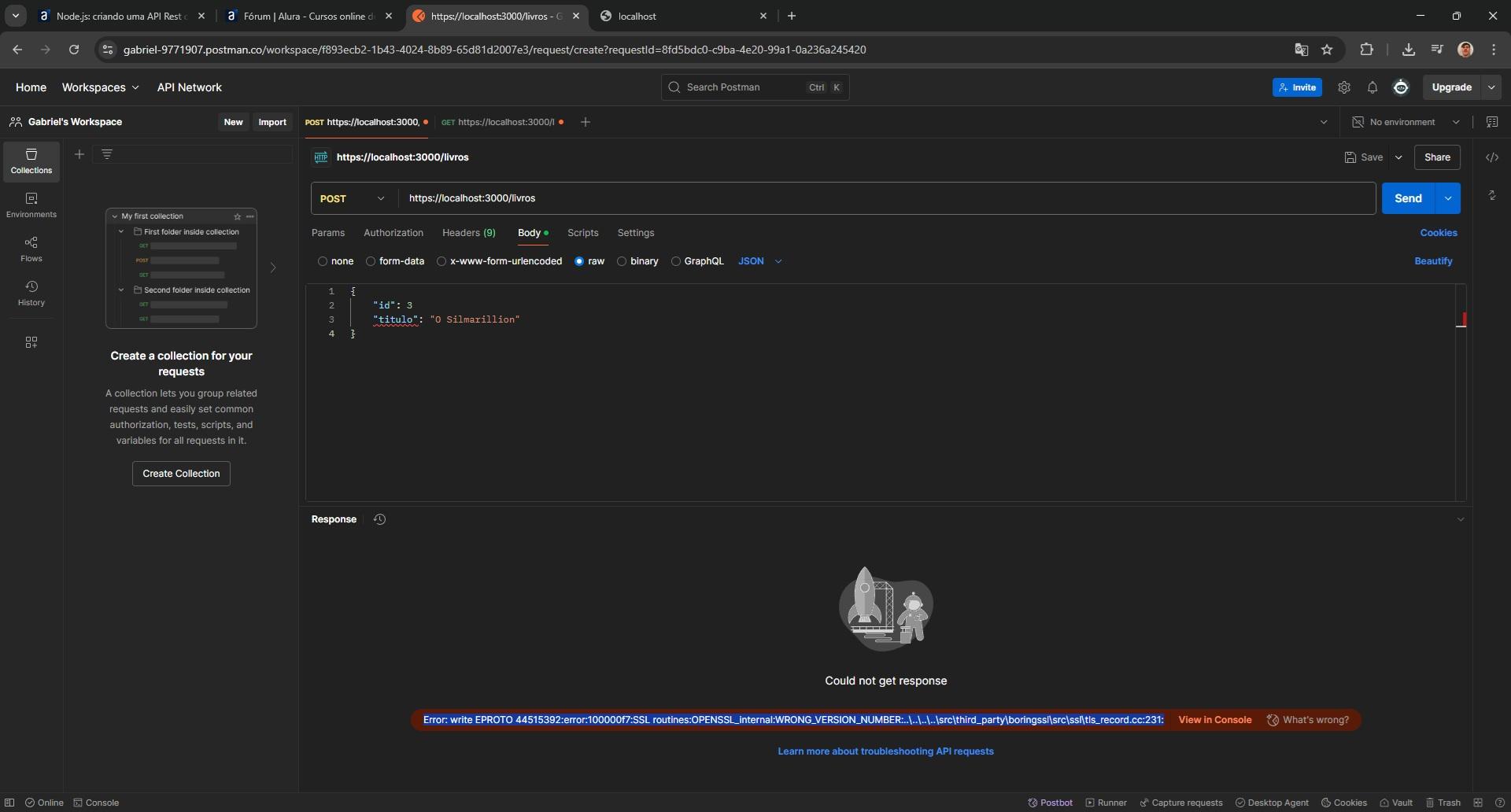Open the configure sidebar grid icon
The height and width of the screenshot is (812, 1511).
pyautogui.click(x=31, y=342)
